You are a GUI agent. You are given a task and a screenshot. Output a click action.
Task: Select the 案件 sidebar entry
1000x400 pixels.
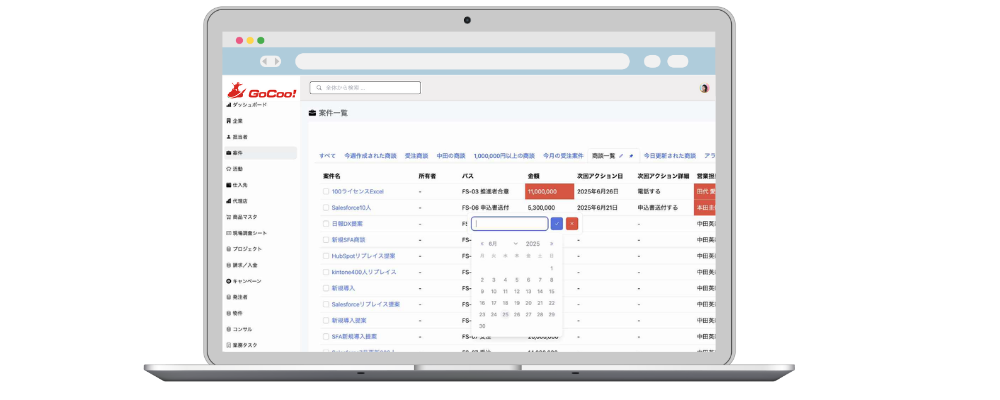coord(260,153)
